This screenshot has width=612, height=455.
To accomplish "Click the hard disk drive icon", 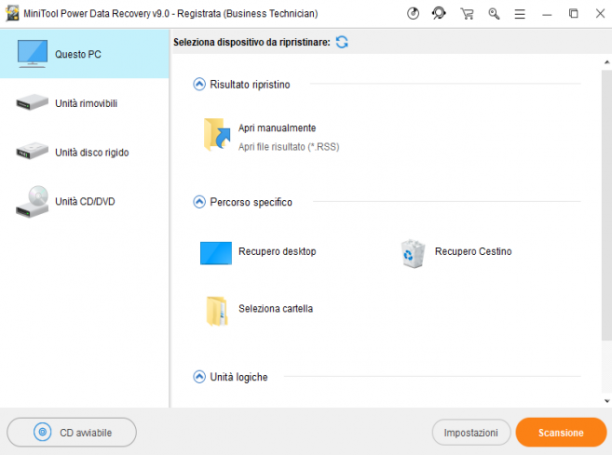I will (32, 151).
